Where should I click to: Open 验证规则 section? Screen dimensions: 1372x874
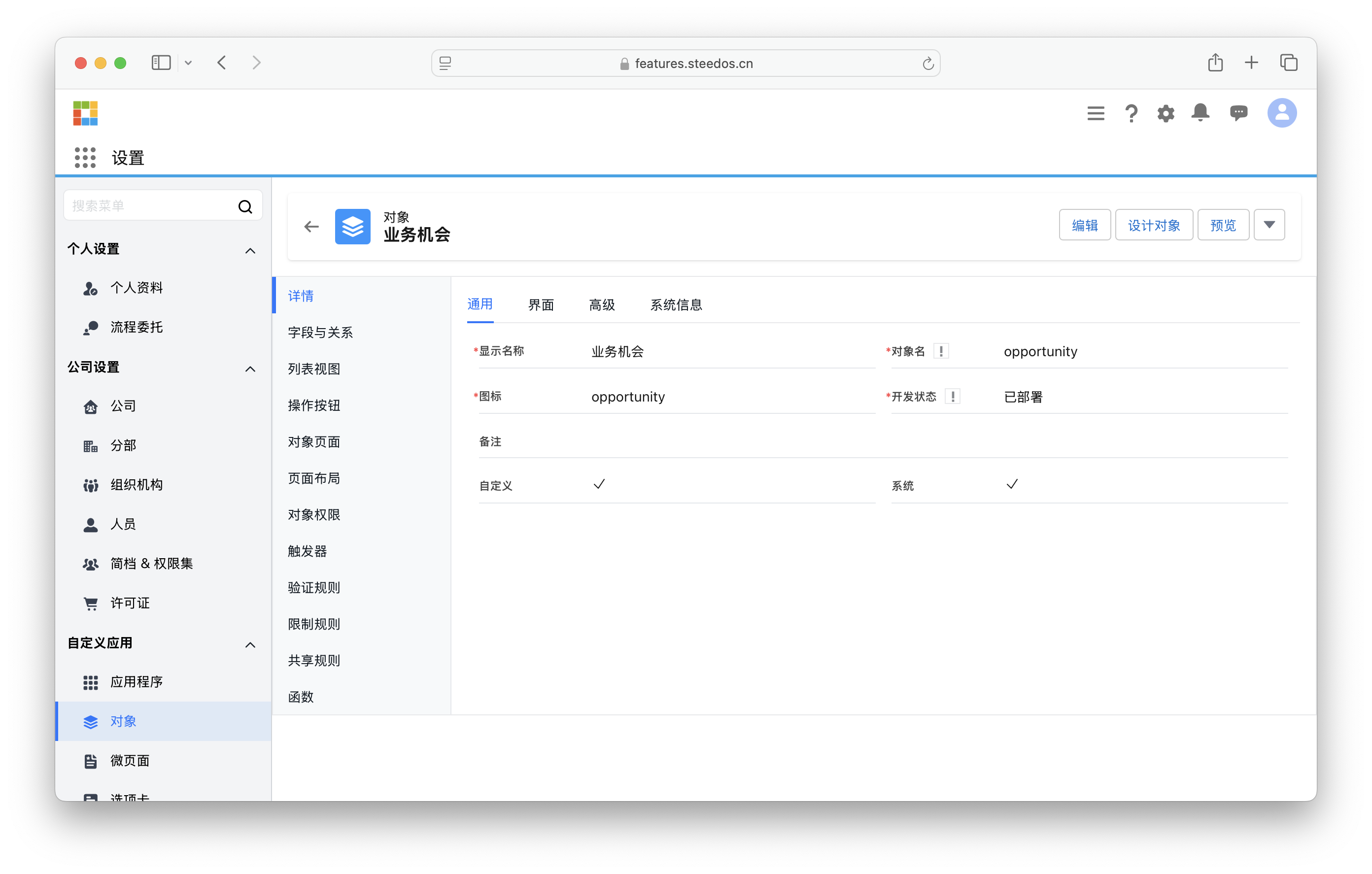pos(362,587)
